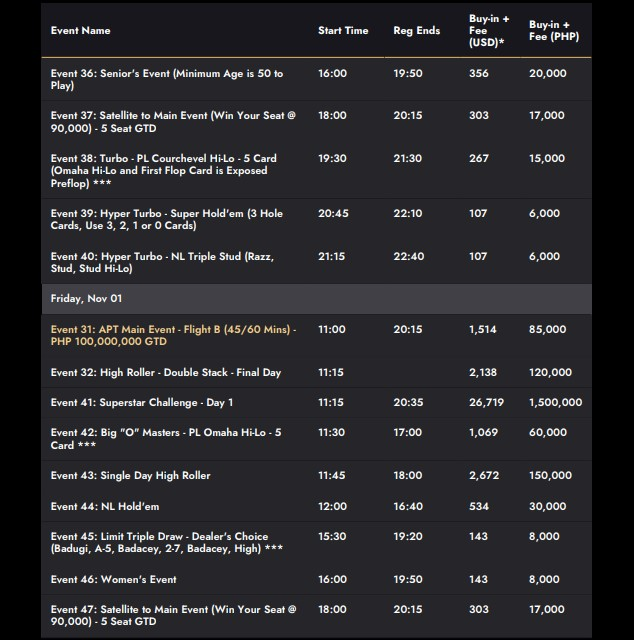
Task: Click Event 46 Women's Event
Action: [x=114, y=579]
